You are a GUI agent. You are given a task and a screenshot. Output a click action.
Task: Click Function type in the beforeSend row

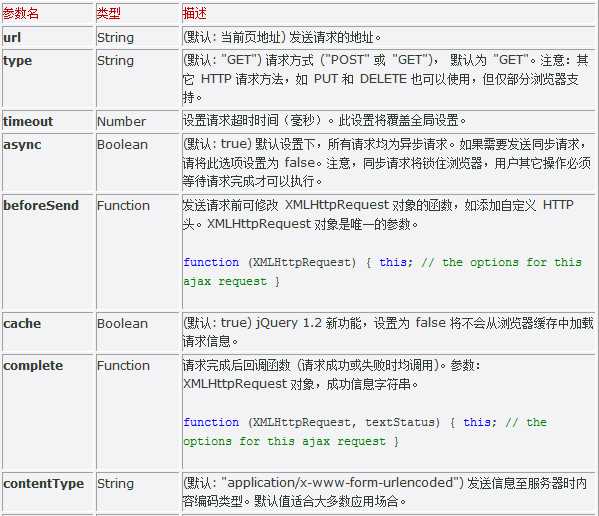coord(123,205)
